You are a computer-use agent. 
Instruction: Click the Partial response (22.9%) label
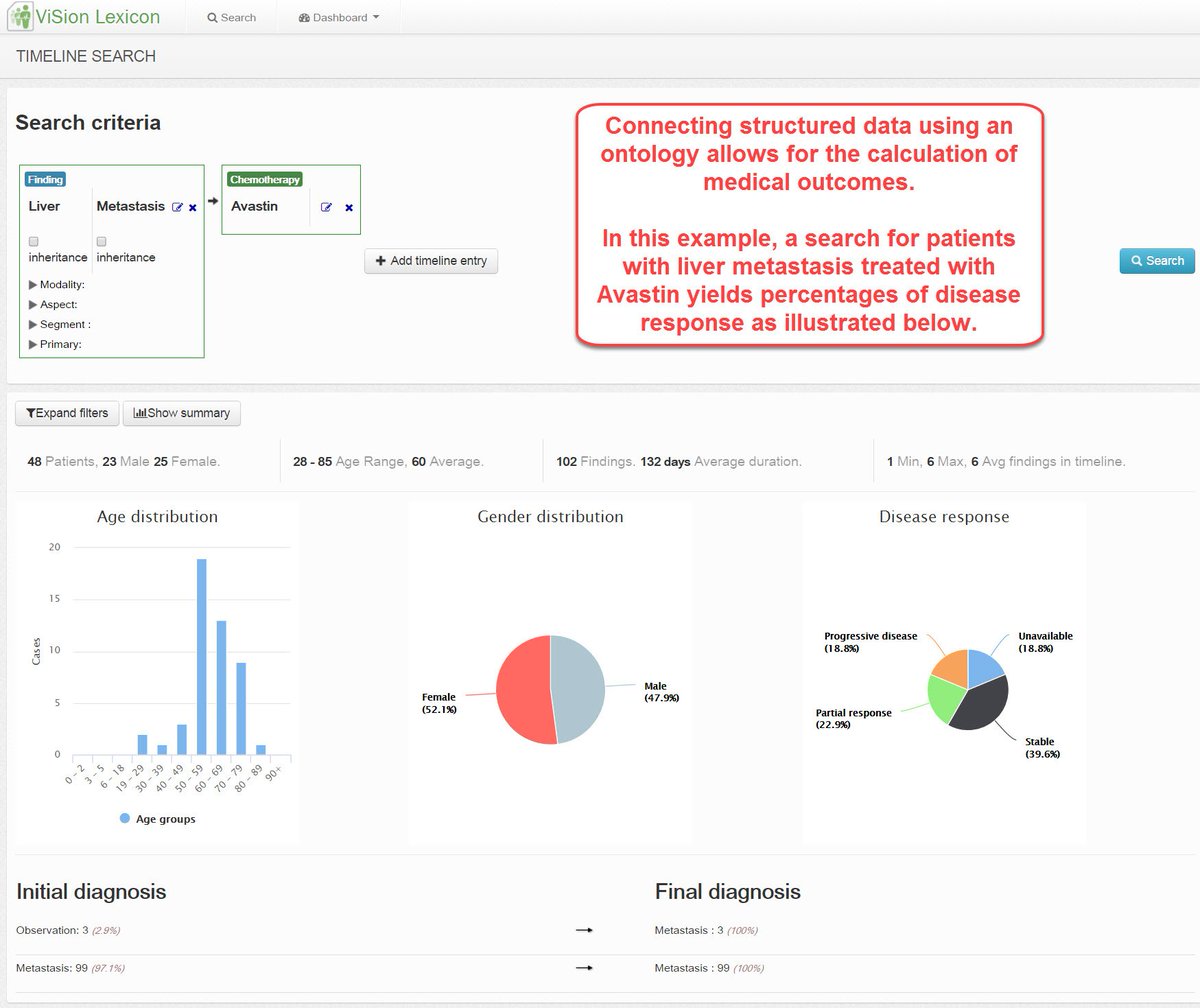click(x=853, y=719)
